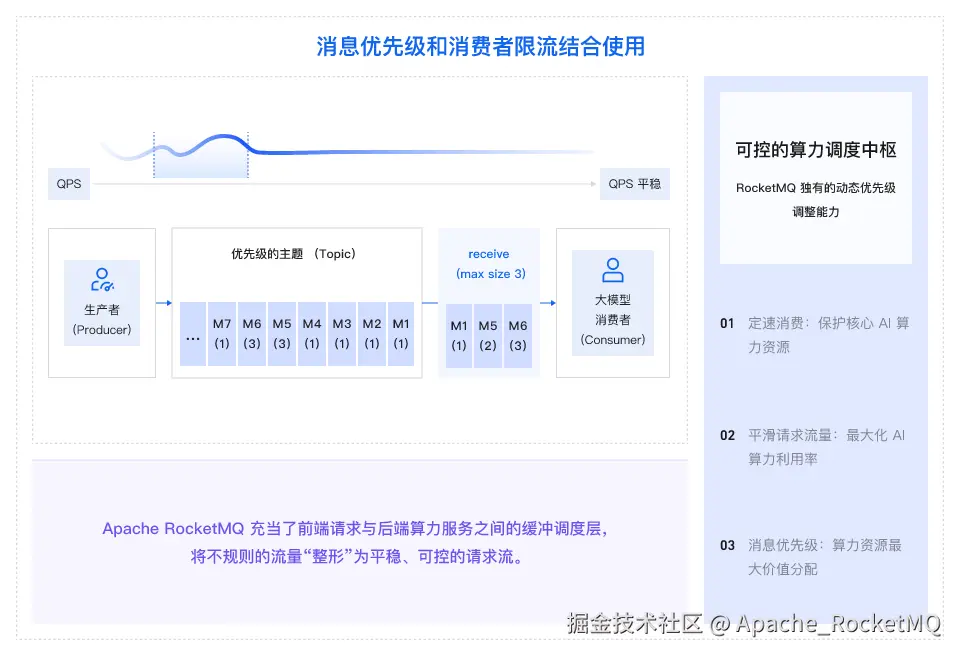Click item 01 定速消费
The width and height of the screenshot is (960, 656).
[815, 335]
